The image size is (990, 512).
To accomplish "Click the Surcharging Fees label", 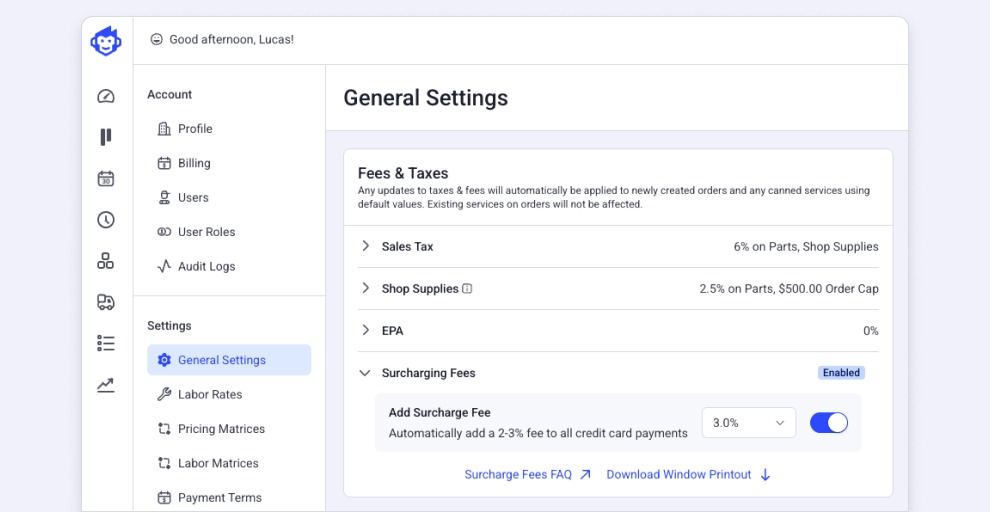I will coord(428,373).
